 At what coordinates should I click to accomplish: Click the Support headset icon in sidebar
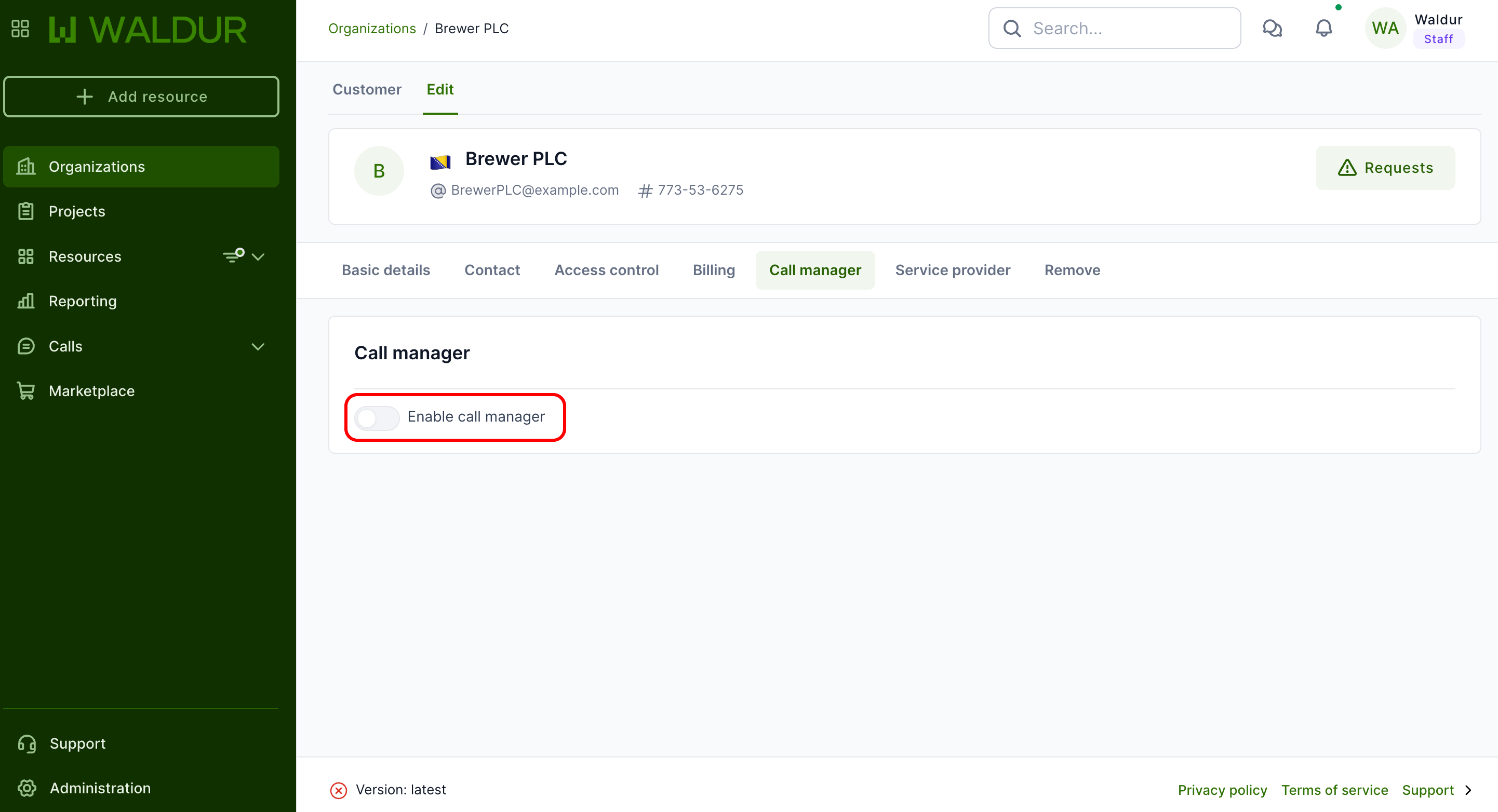coord(27,743)
